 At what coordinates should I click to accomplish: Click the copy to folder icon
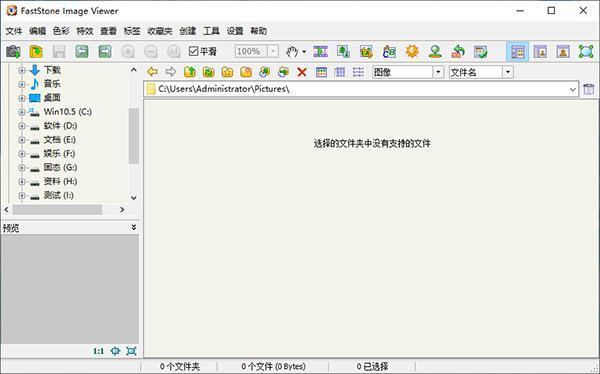pyautogui.click(x=264, y=72)
